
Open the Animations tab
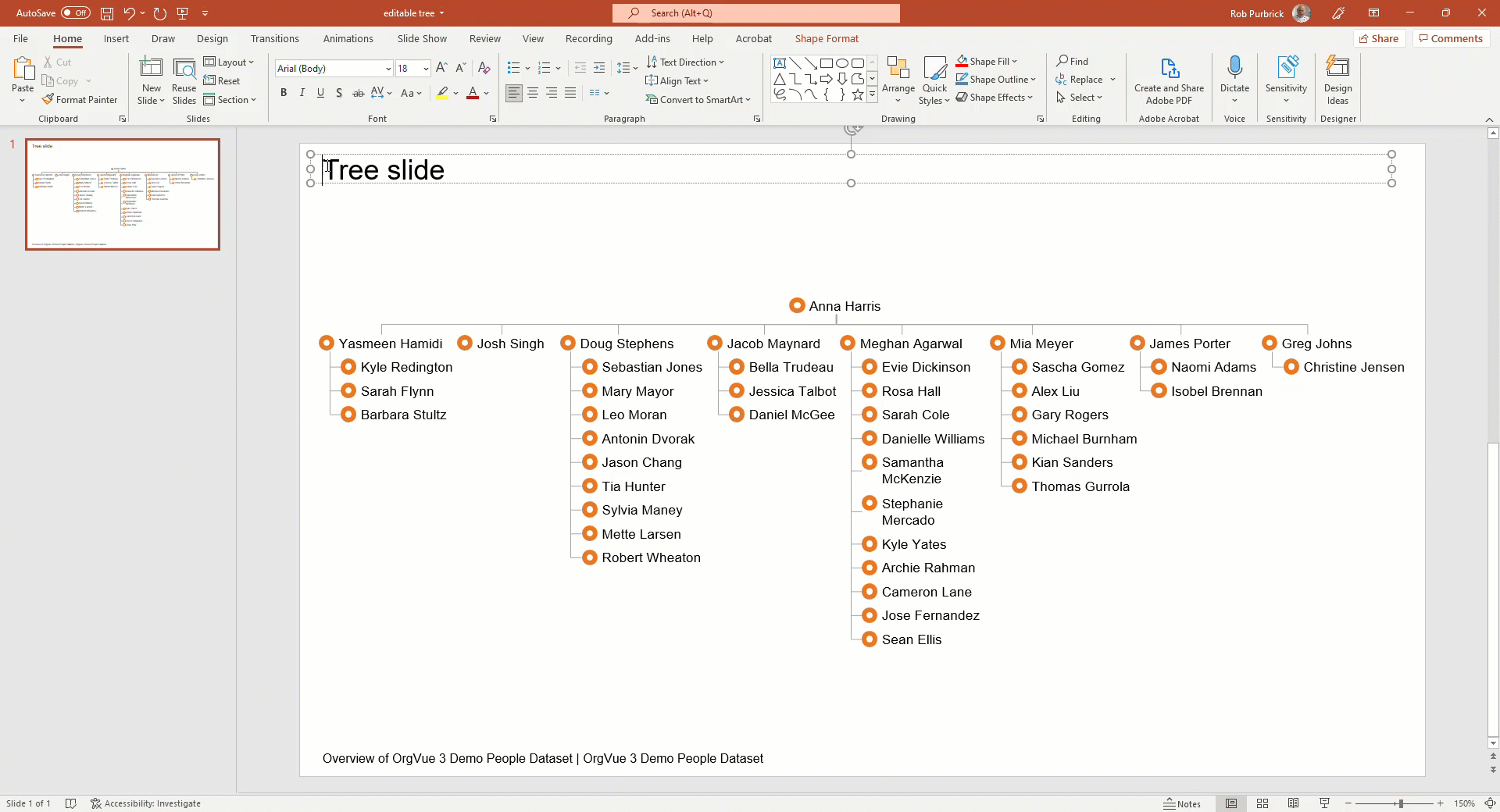click(348, 38)
